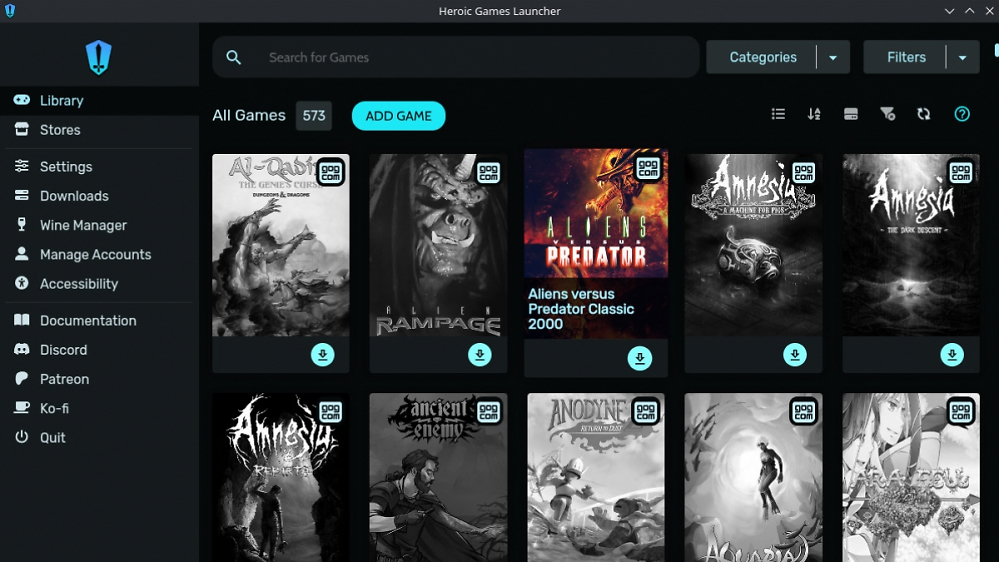Expand the Filters dropdown arrow
Image resolution: width=999 pixels, height=562 pixels.
[963, 57]
